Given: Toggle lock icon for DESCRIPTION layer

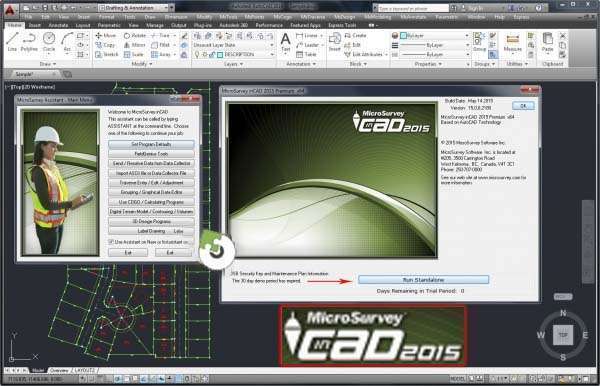Looking at the screenshot, I should pos(212,55).
